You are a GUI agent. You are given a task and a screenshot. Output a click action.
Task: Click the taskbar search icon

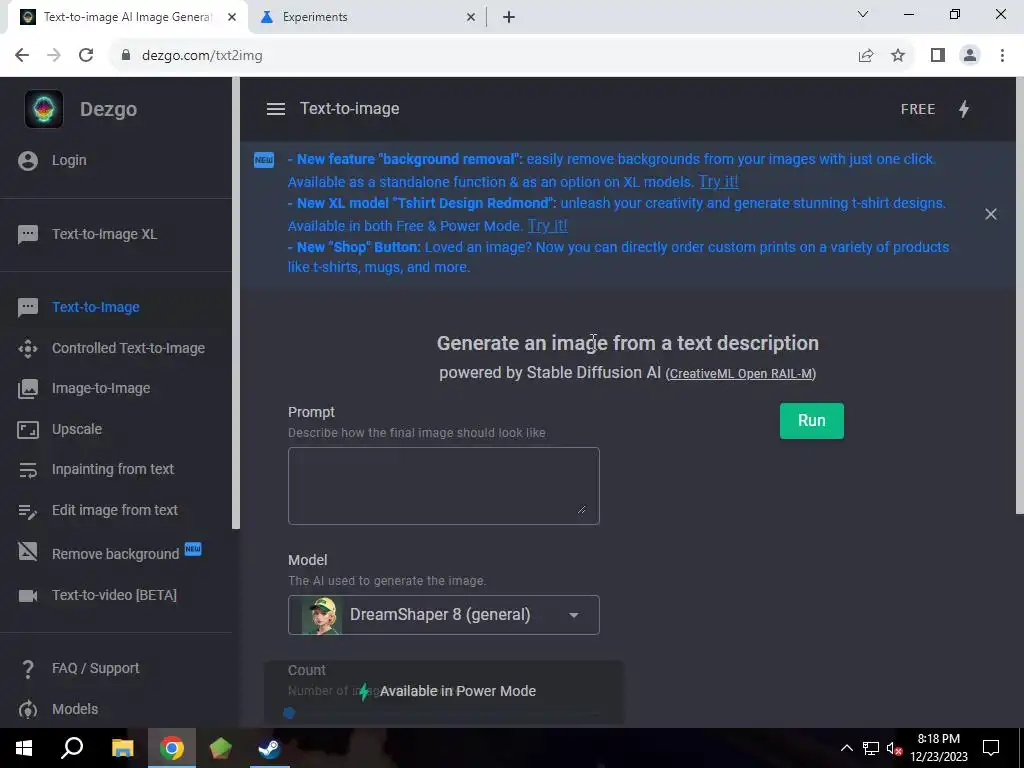[x=72, y=748]
